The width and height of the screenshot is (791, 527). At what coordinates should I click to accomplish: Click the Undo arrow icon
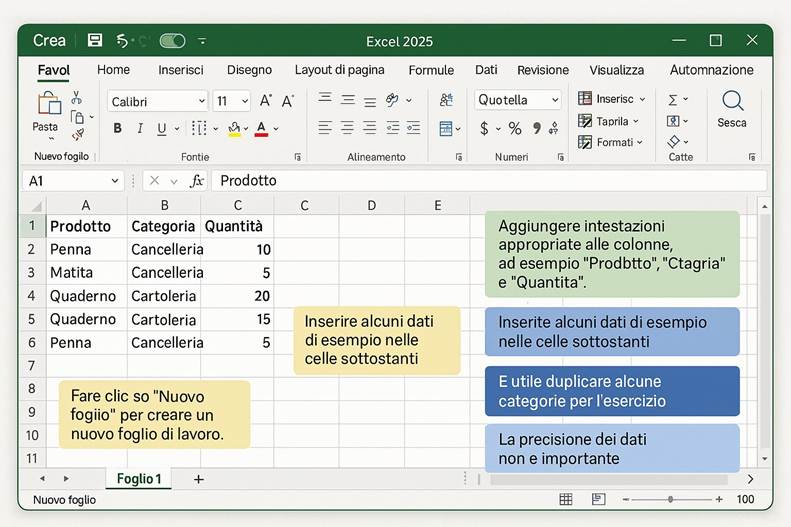122,41
